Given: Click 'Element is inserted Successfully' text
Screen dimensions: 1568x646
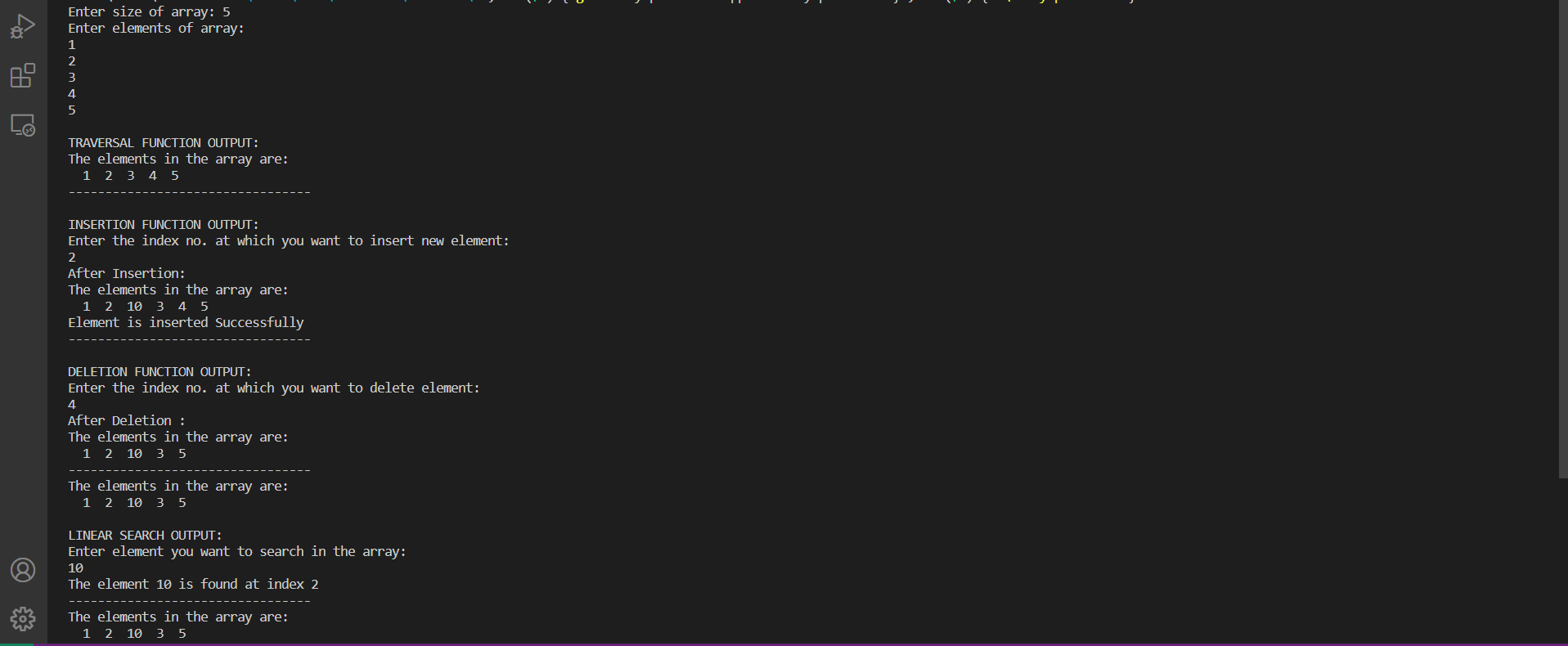Looking at the screenshot, I should [186, 322].
